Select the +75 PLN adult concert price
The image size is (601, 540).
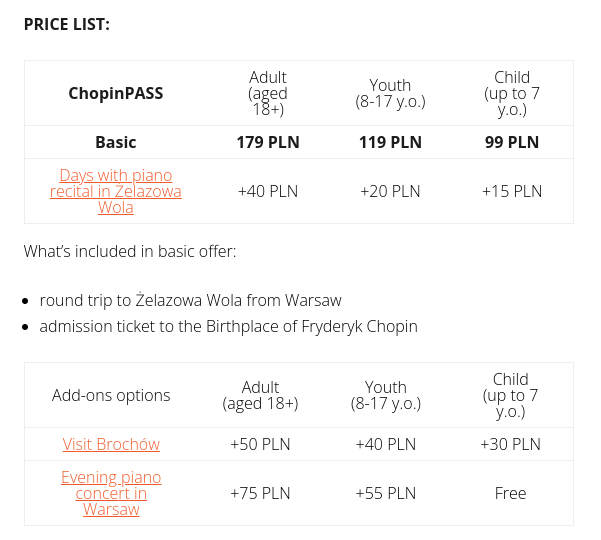(260, 493)
